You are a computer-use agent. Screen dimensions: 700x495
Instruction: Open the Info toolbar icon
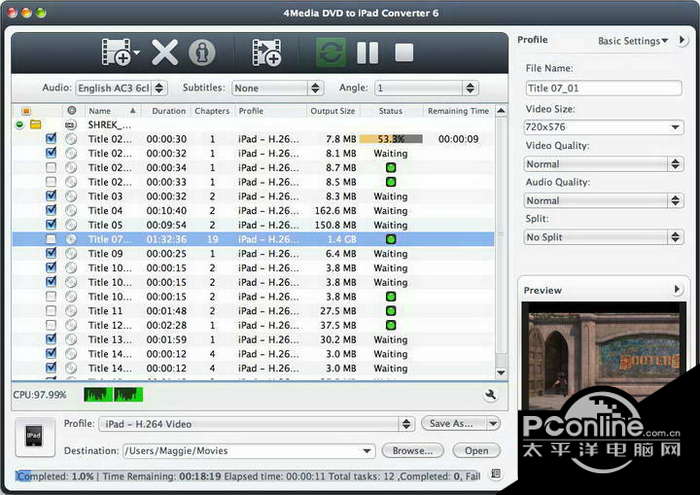coord(202,52)
